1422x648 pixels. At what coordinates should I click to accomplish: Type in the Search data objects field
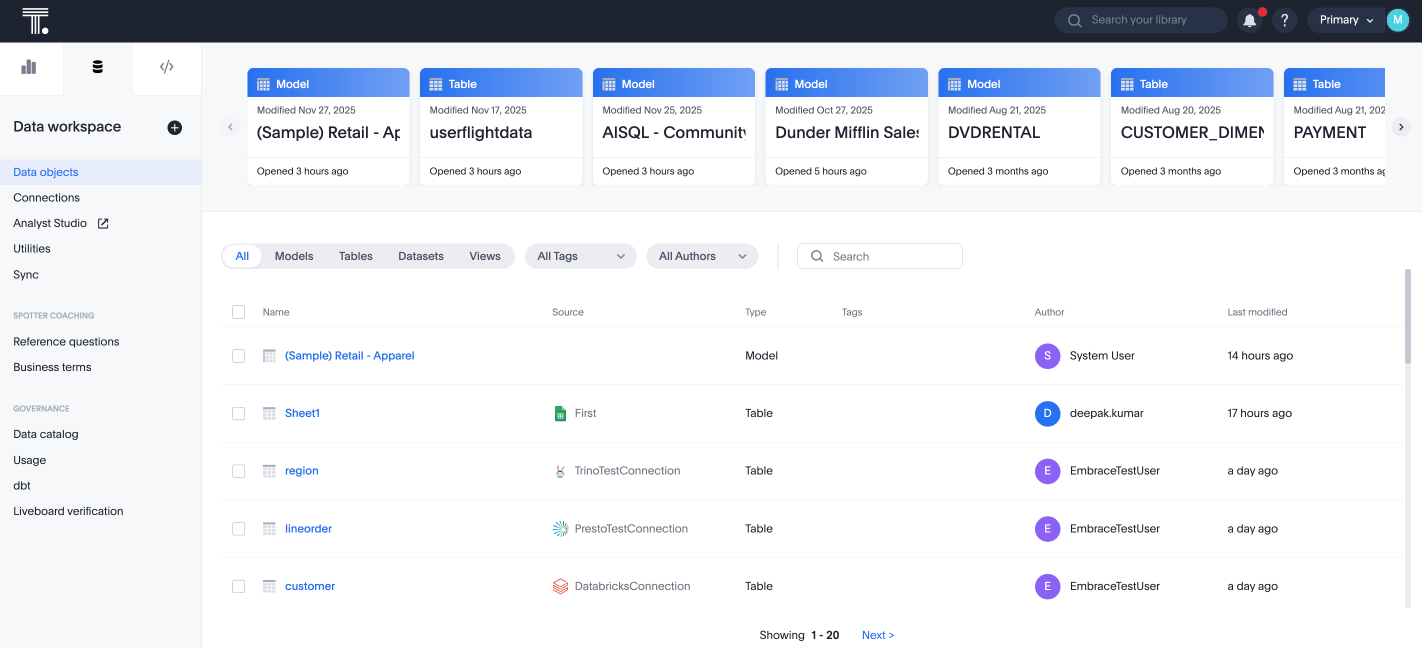pyautogui.click(x=880, y=256)
